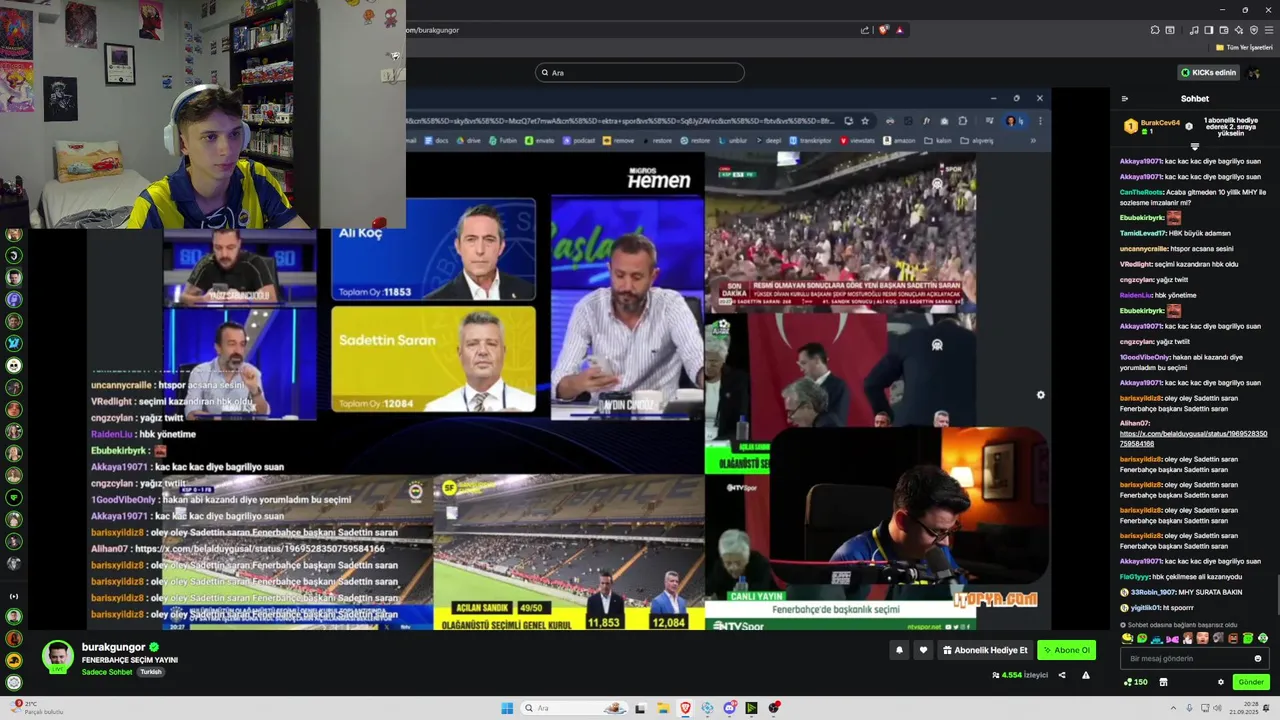
Task: Click the Ara search field on Kick
Action: tap(640, 72)
